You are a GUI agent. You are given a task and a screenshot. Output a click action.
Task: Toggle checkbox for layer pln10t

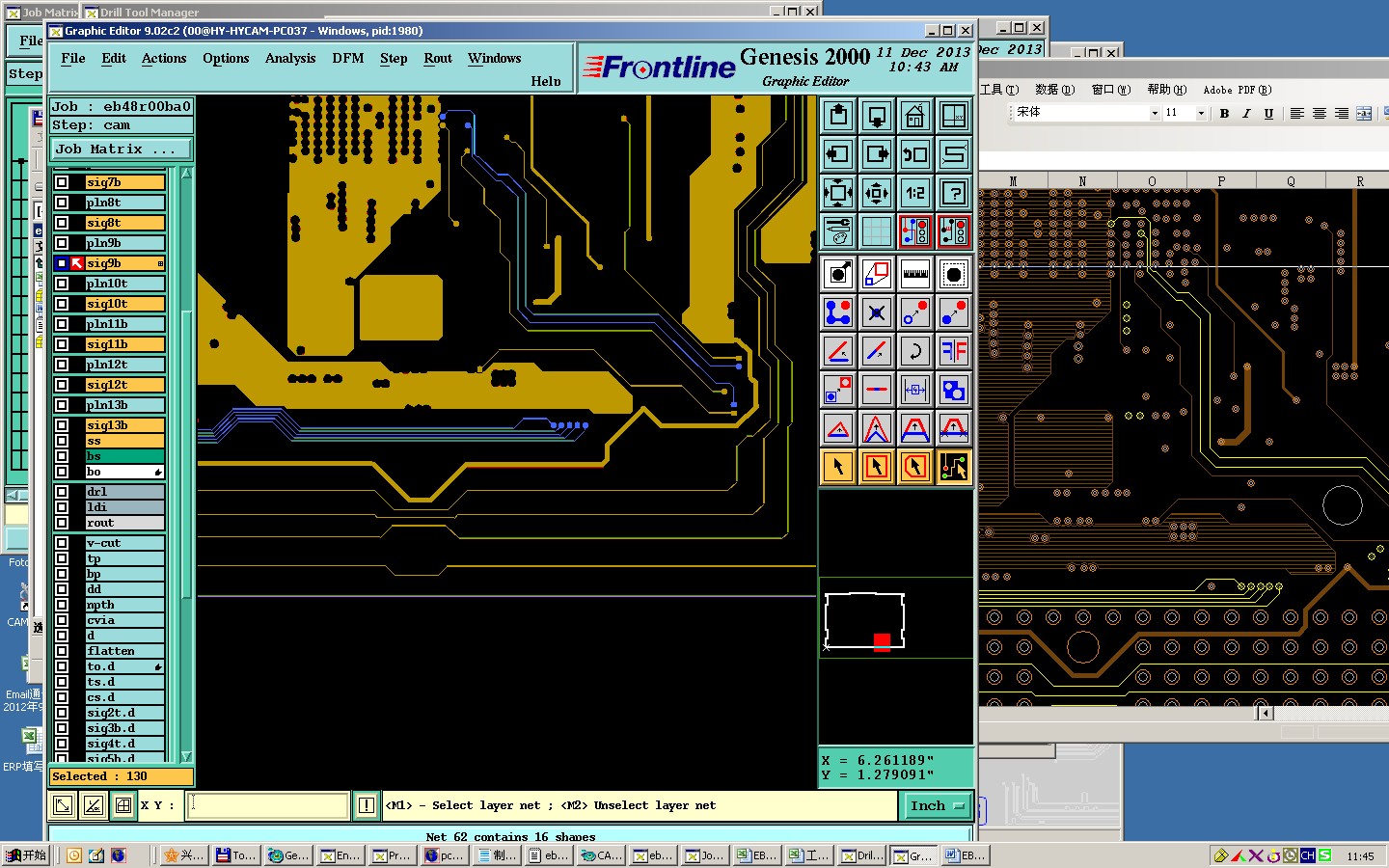pos(62,283)
